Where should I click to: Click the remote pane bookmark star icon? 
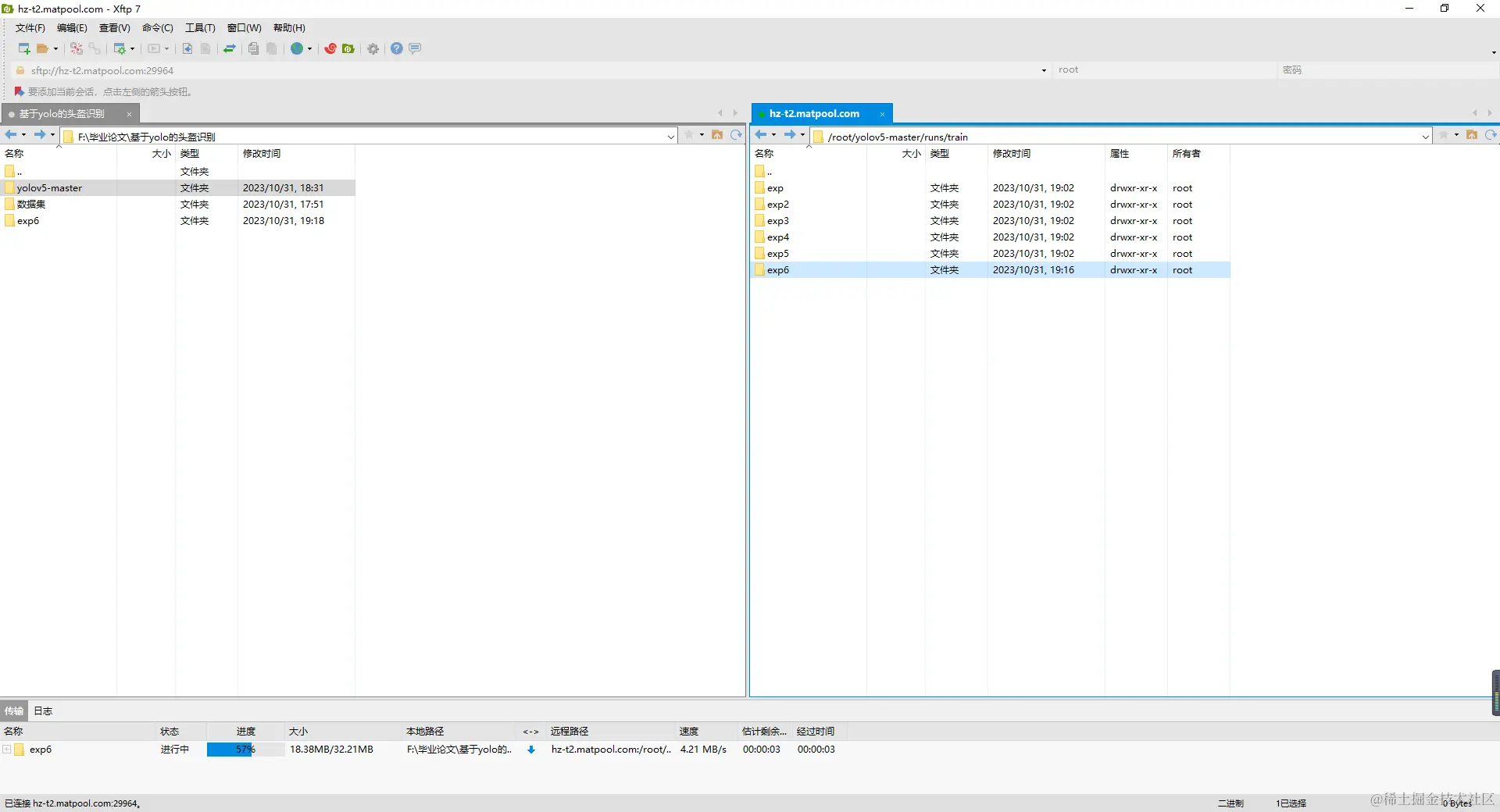tap(1444, 135)
